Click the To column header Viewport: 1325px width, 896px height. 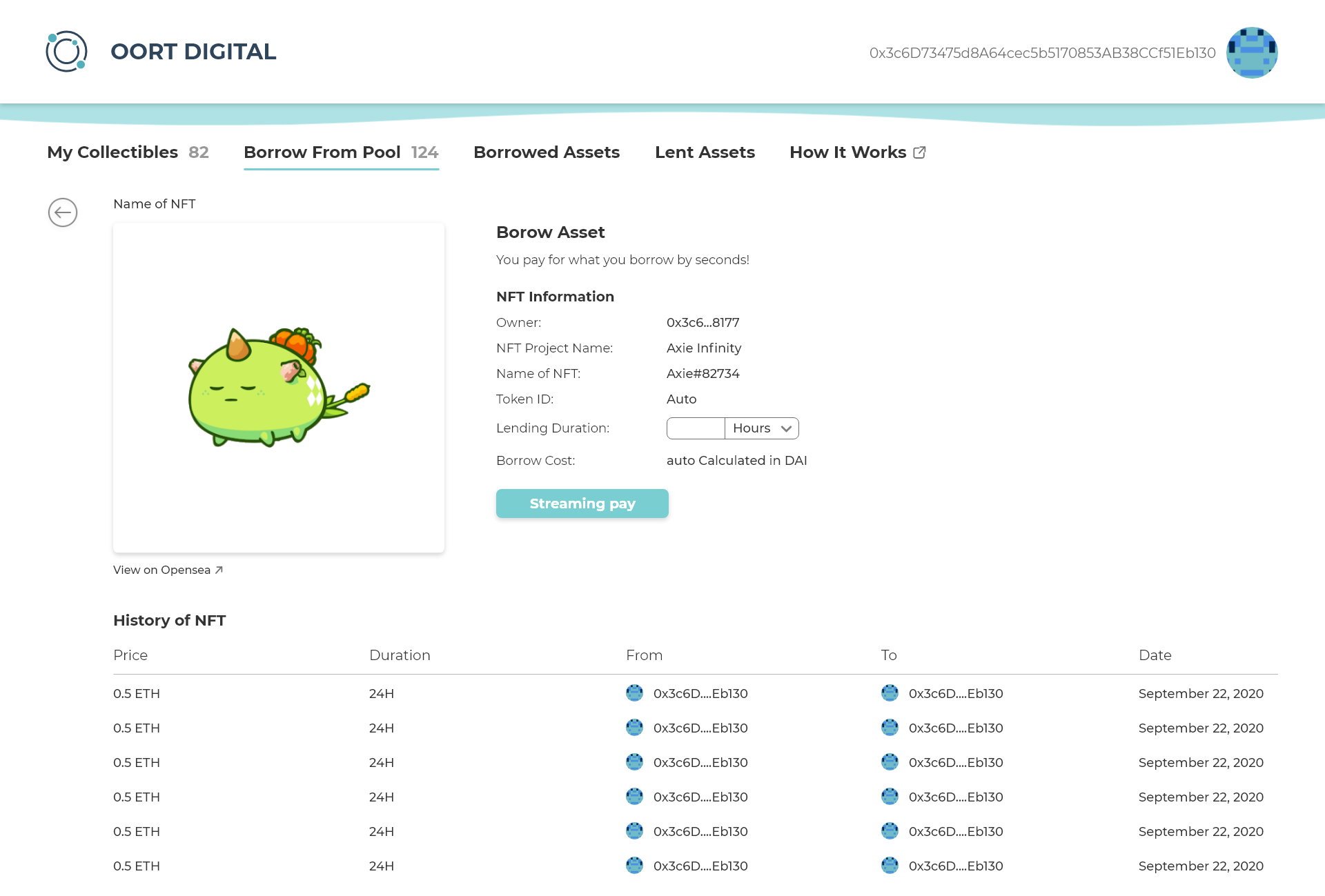coord(889,655)
